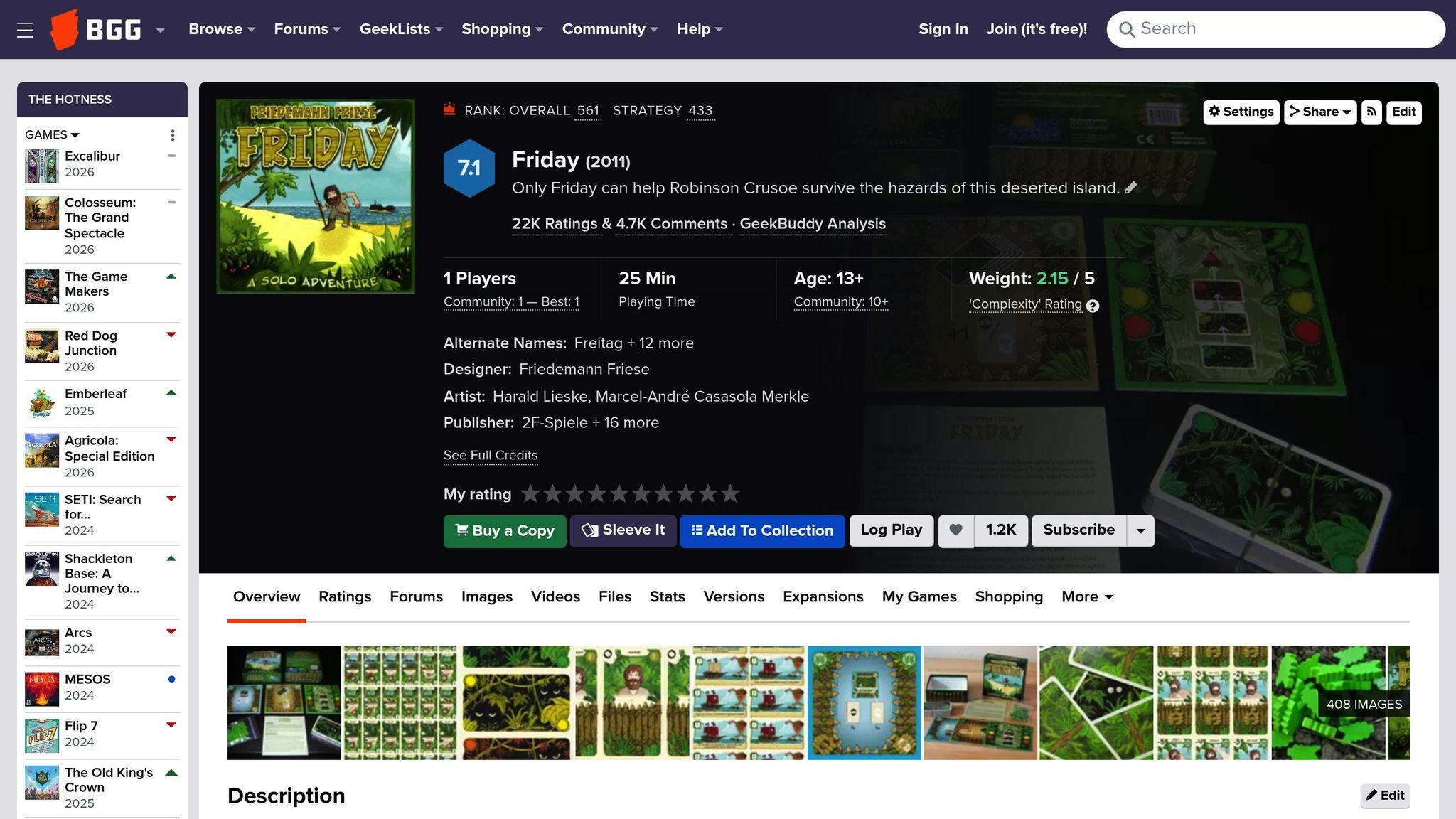Switch to the Files tab
The width and height of the screenshot is (1456, 819).
(x=615, y=597)
